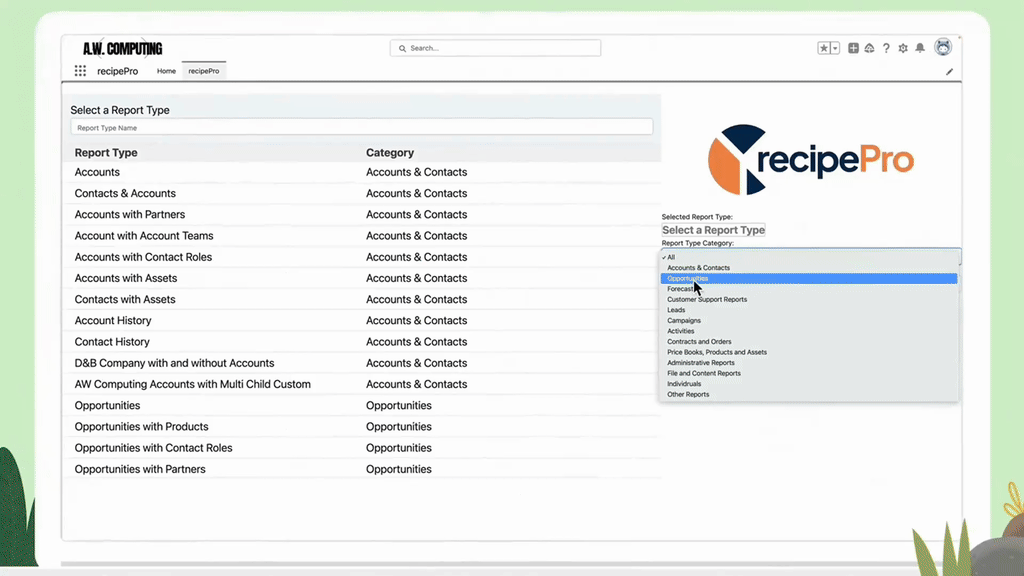Image resolution: width=1024 pixels, height=576 pixels.
Task: Click the global Search box
Action: 496,48
